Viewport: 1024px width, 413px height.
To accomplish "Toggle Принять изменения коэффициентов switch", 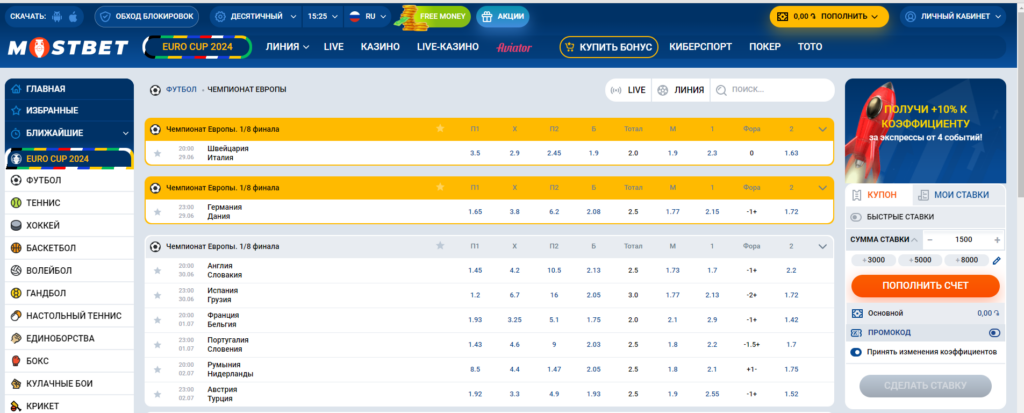I will pos(856,352).
